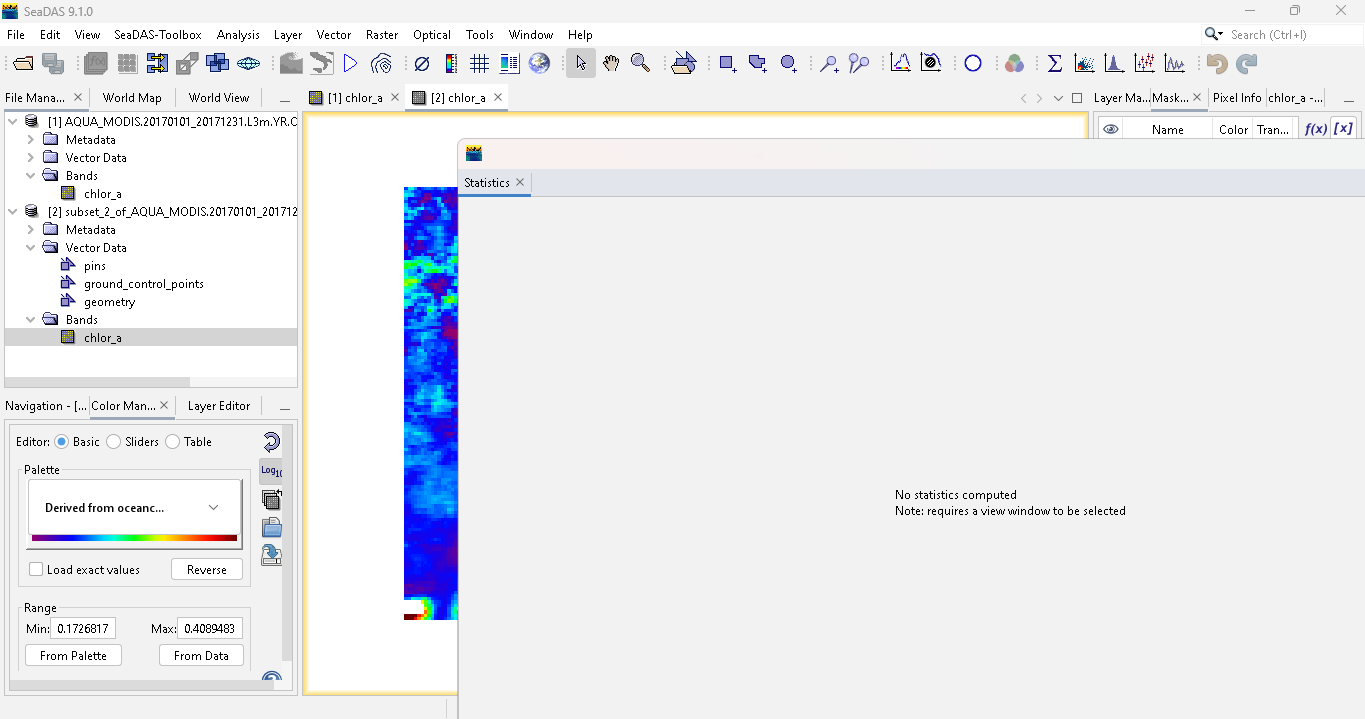The image size is (1365, 719).
Task: Toggle the Graticule grid overlay icon
Action: (479, 64)
